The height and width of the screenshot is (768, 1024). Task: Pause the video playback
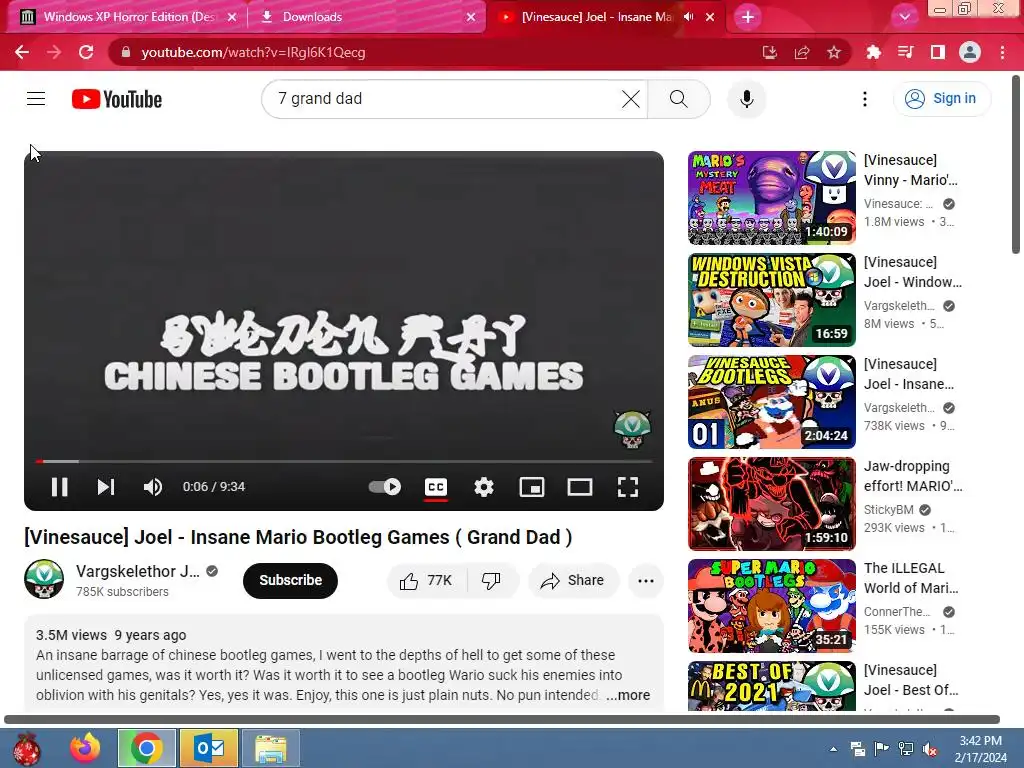[x=59, y=487]
